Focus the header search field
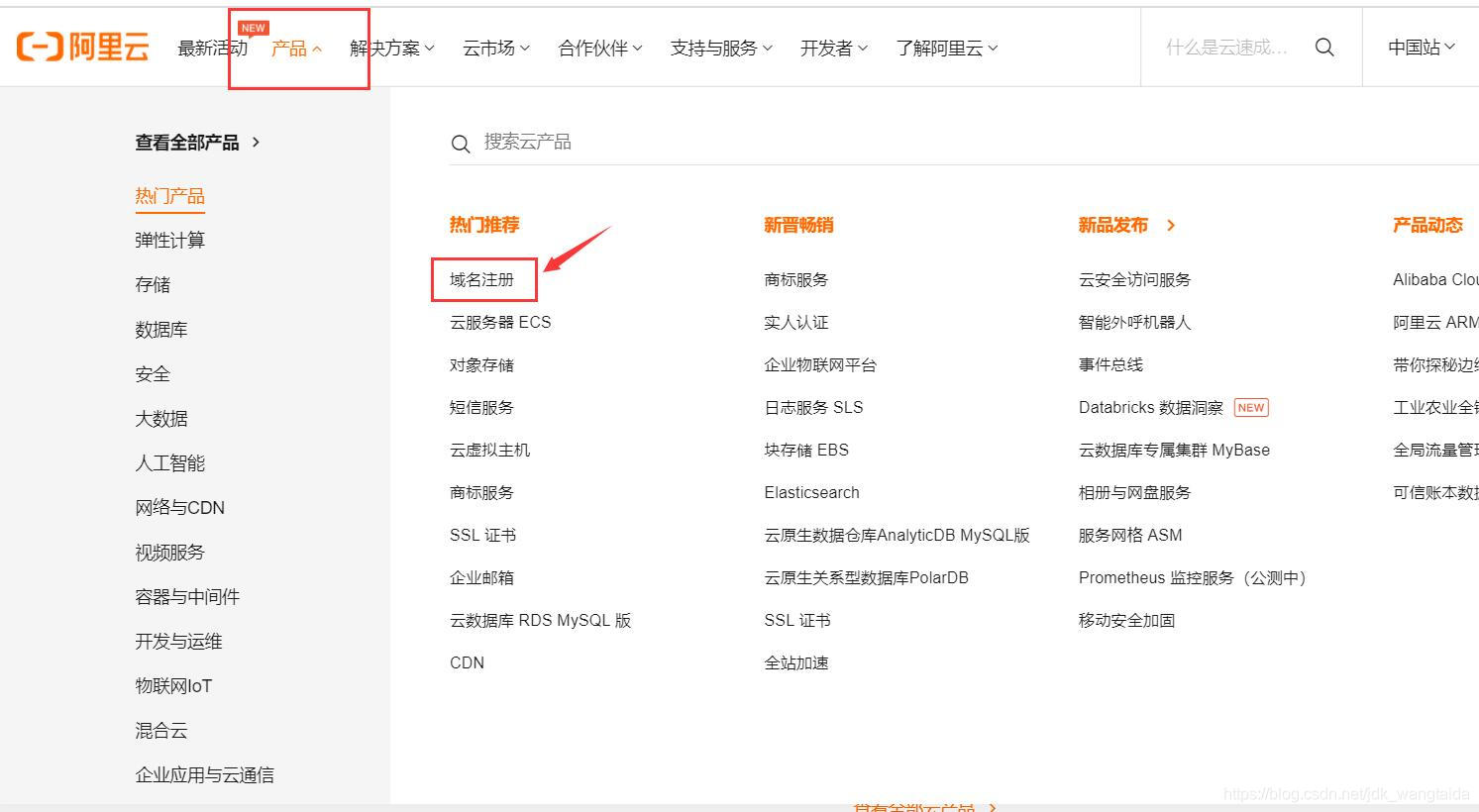 tap(1227, 48)
